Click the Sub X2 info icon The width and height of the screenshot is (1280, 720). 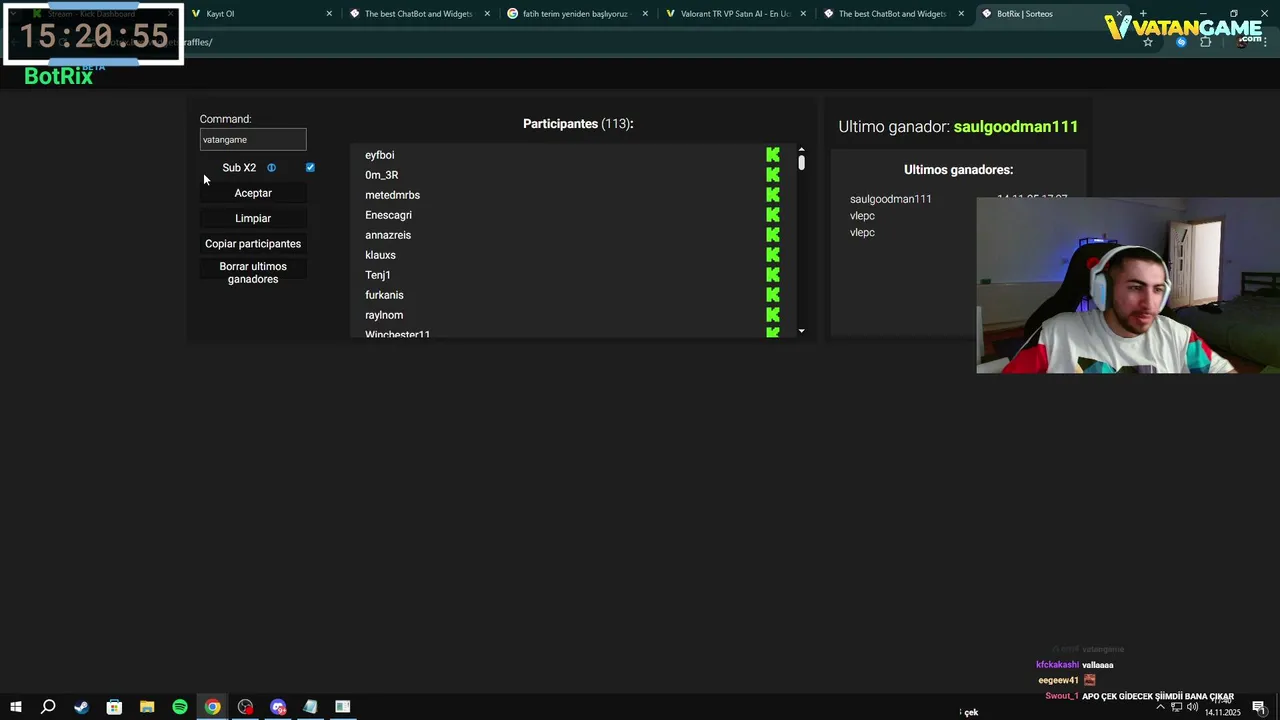(271, 168)
